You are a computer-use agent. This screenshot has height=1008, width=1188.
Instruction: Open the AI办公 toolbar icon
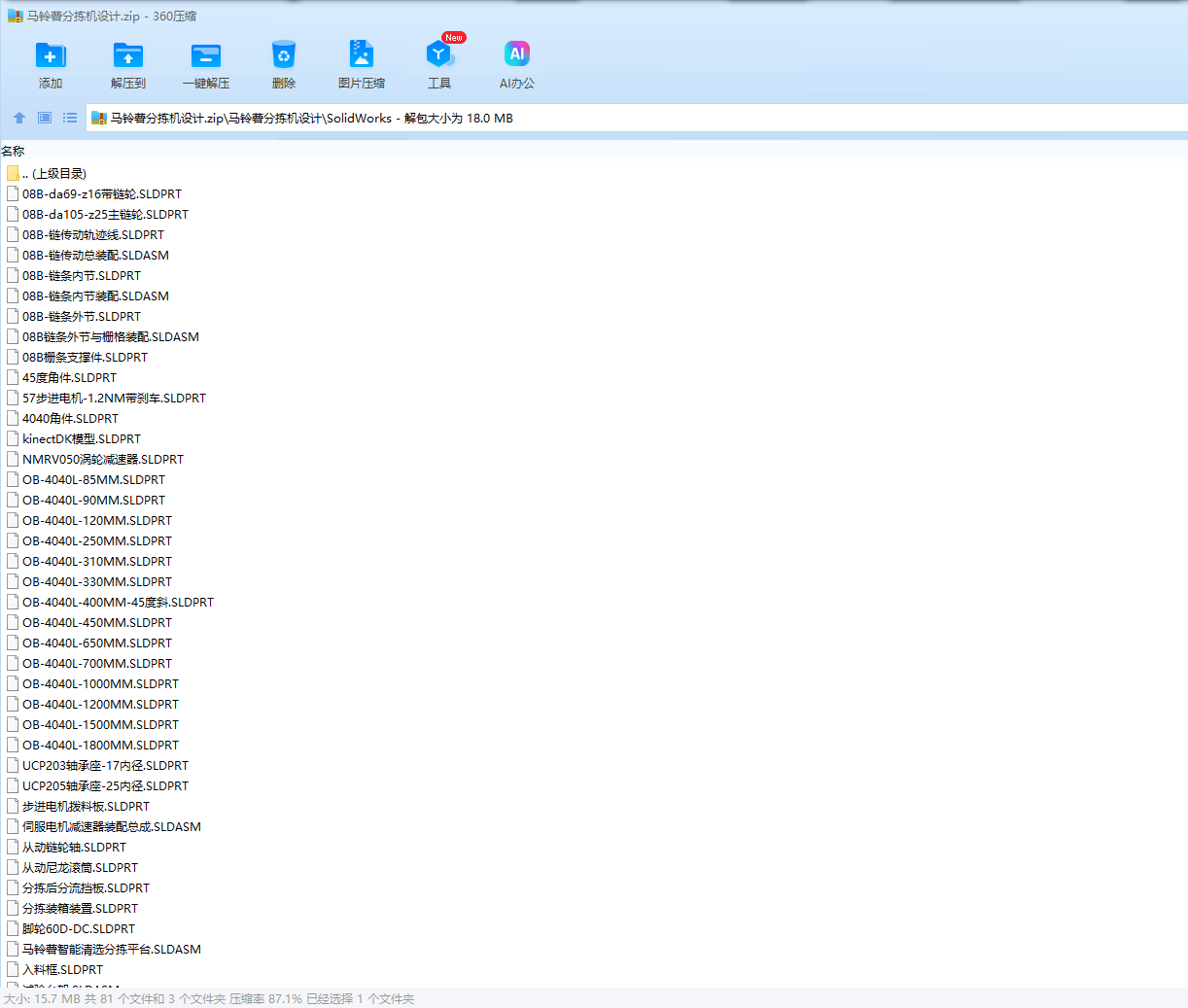pos(517,53)
